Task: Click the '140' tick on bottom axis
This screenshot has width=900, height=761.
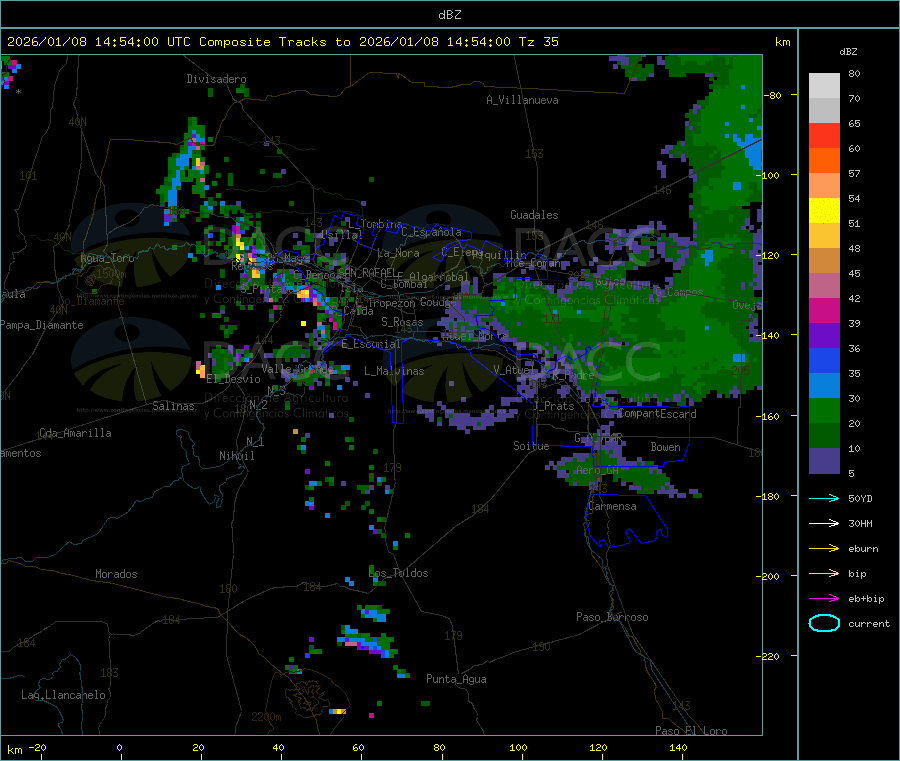Action: 678,748
